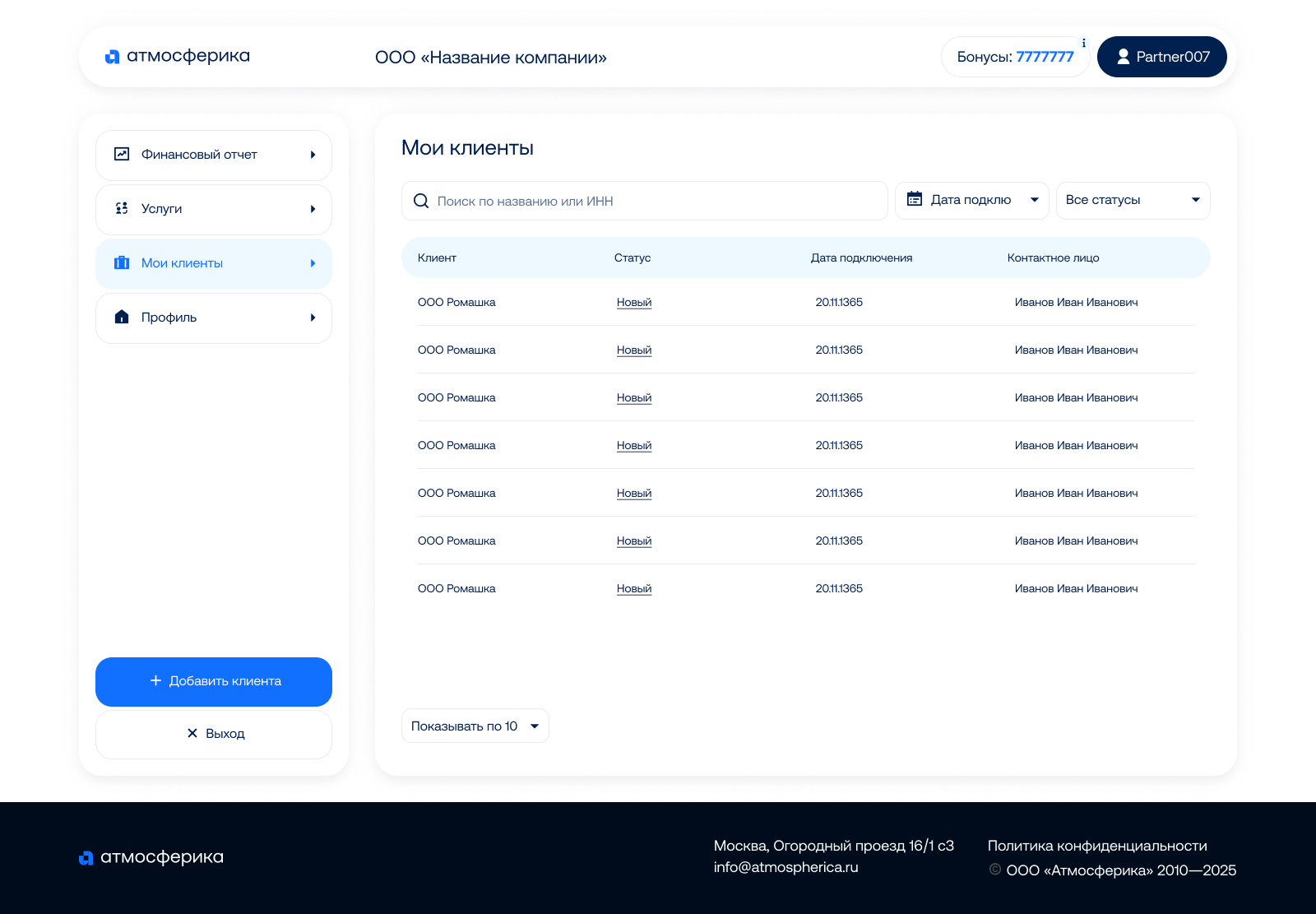Image resolution: width=1316 pixels, height=914 pixels.
Task: Click the Новый status link in the last row
Action: point(634,588)
